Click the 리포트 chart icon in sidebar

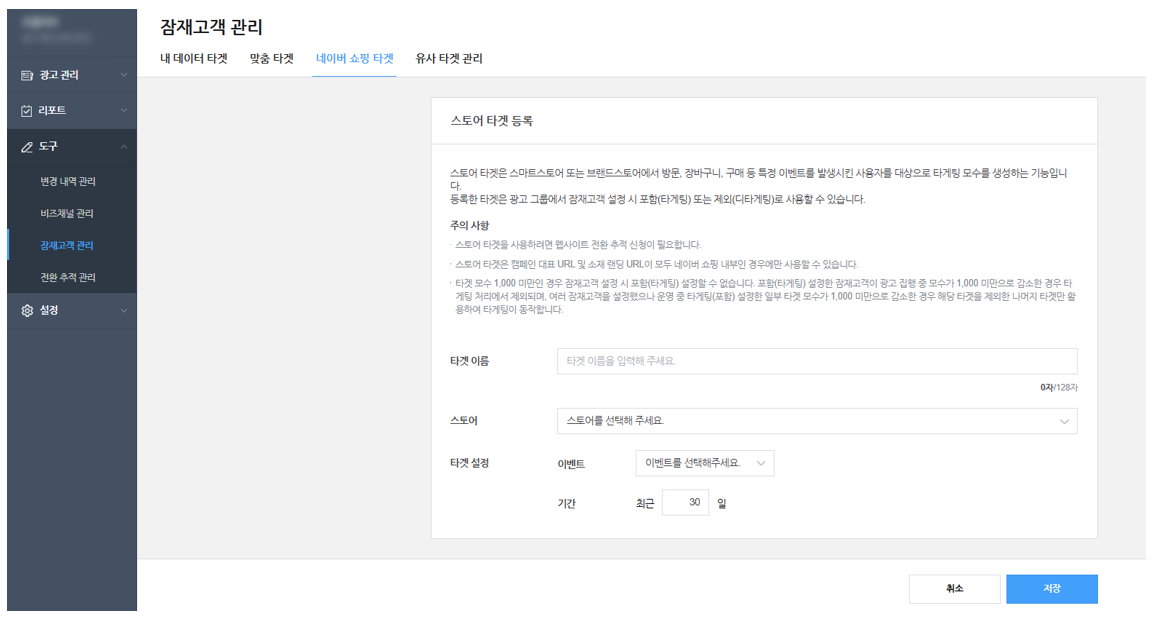[27, 110]
